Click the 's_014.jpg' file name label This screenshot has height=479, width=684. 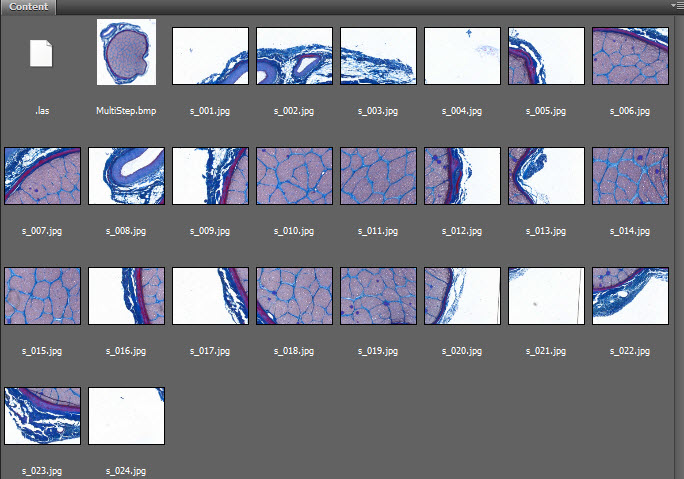click(630, 231)
